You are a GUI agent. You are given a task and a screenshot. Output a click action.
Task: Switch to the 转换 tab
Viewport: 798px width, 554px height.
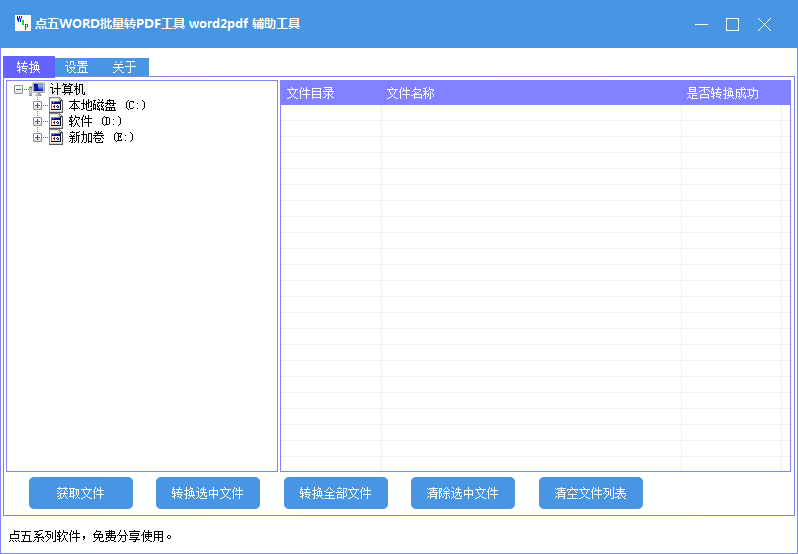(29, 67)
